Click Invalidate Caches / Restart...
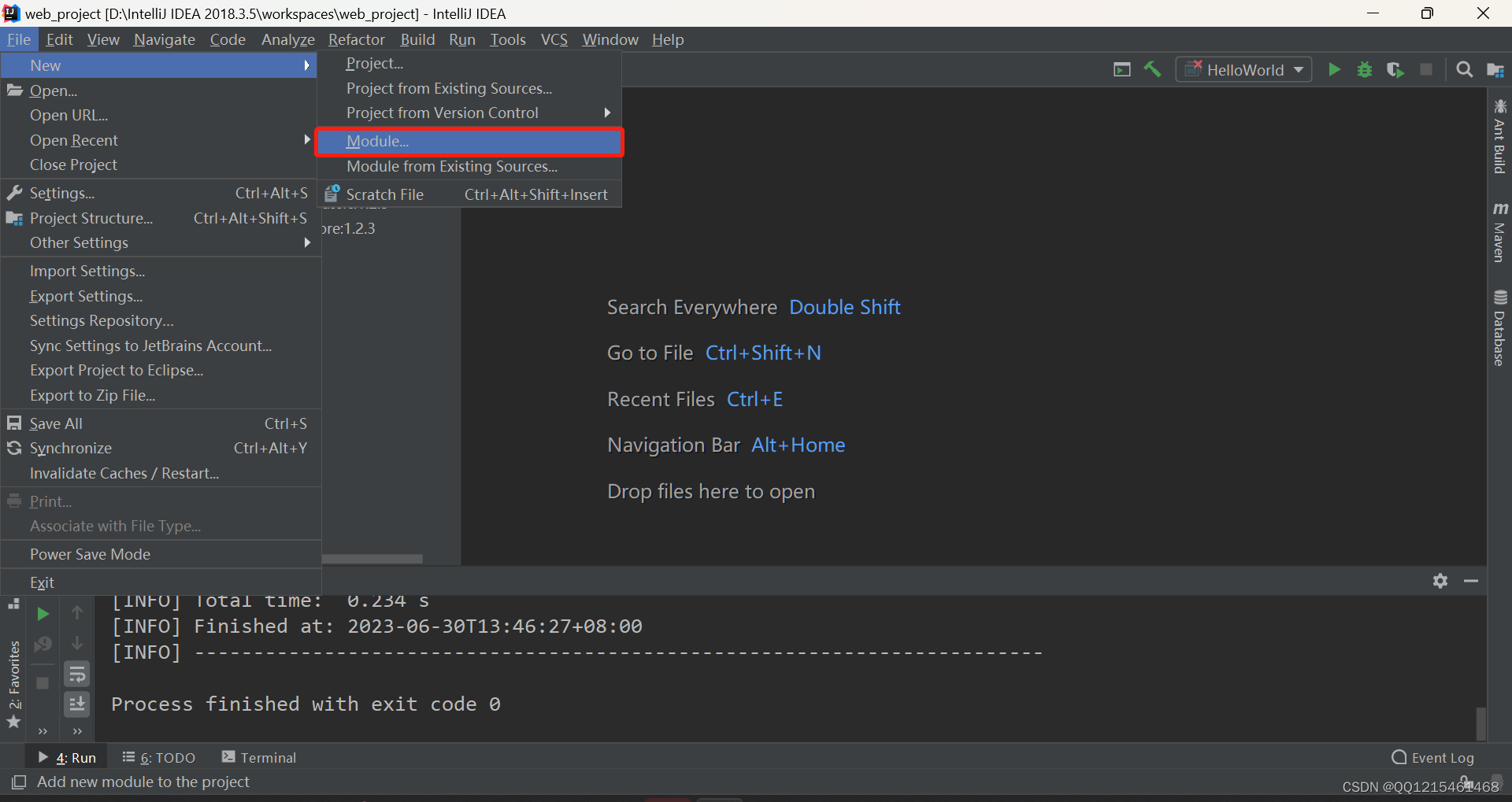1512x802 pixels. click(161, 473)
